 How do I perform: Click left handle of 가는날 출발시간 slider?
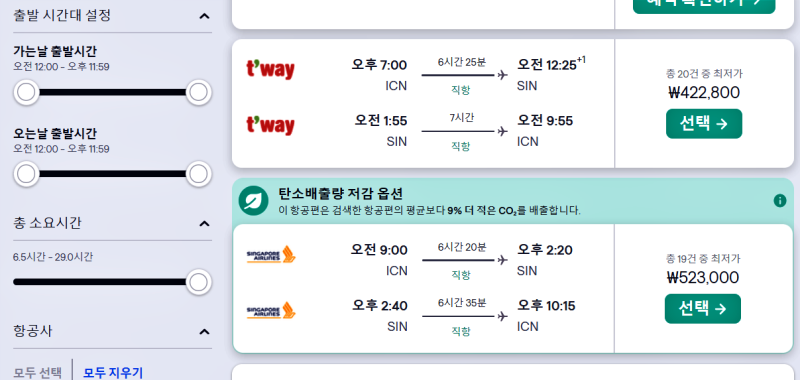tap(26, 92)
